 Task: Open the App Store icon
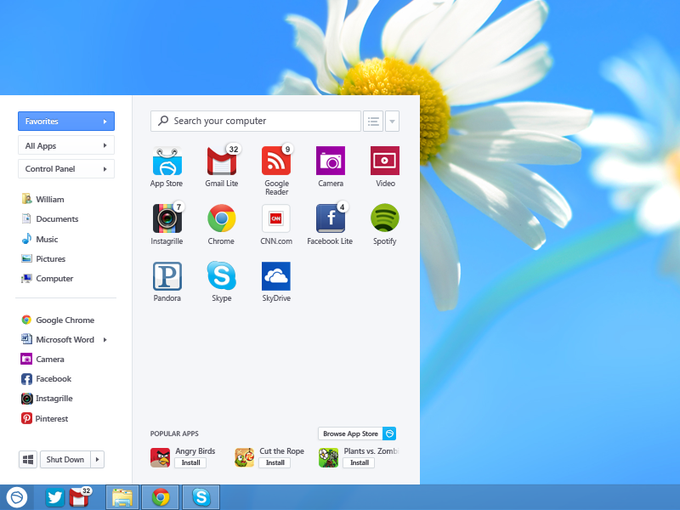click(167, 161)
